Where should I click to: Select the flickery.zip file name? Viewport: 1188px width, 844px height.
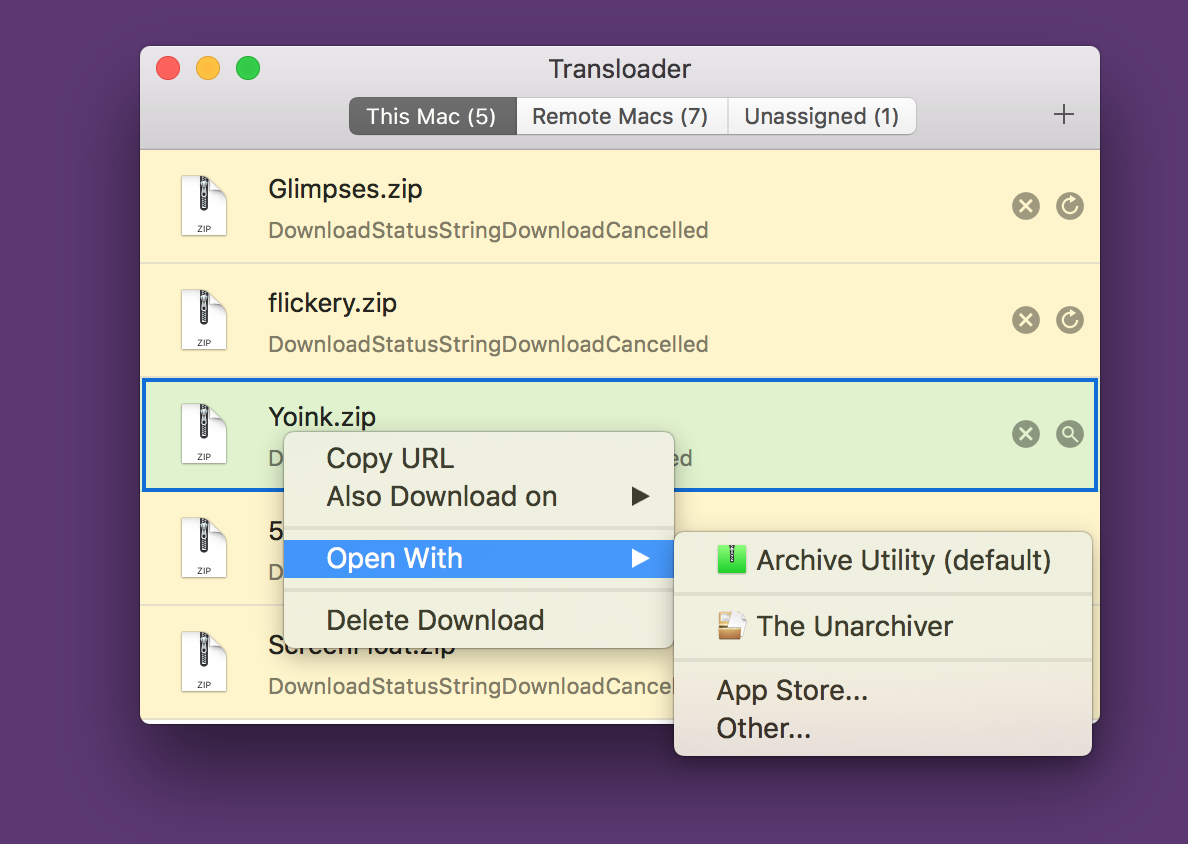[333, 303]
